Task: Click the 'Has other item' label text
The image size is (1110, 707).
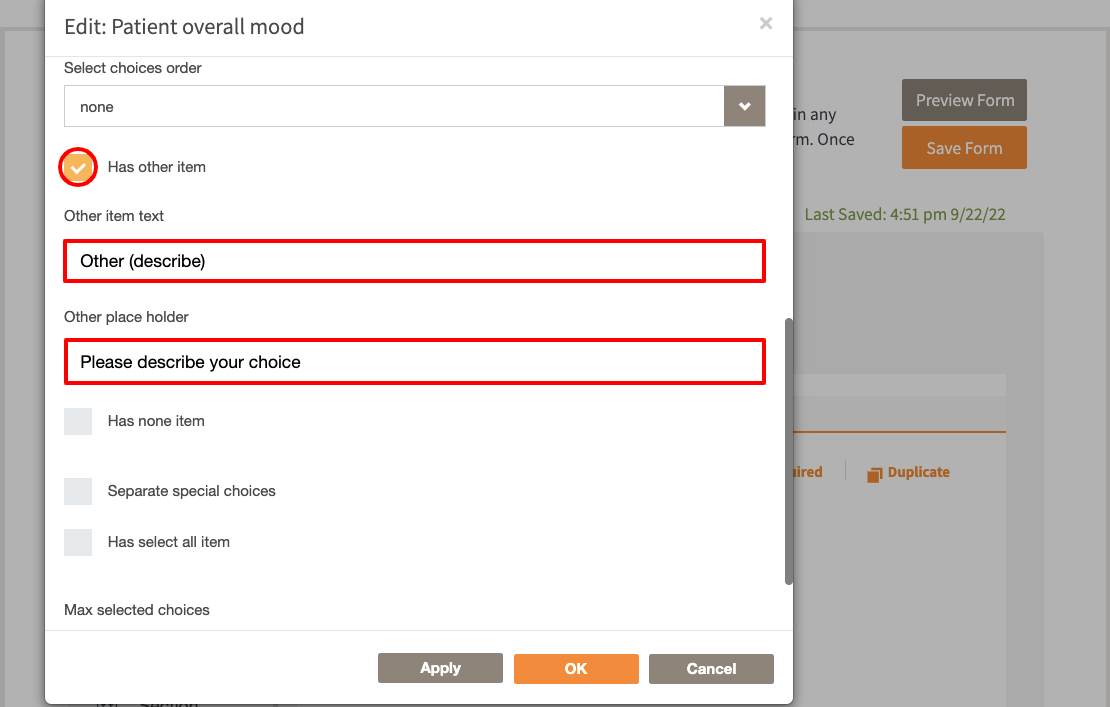Action: [x=156, y=167]
